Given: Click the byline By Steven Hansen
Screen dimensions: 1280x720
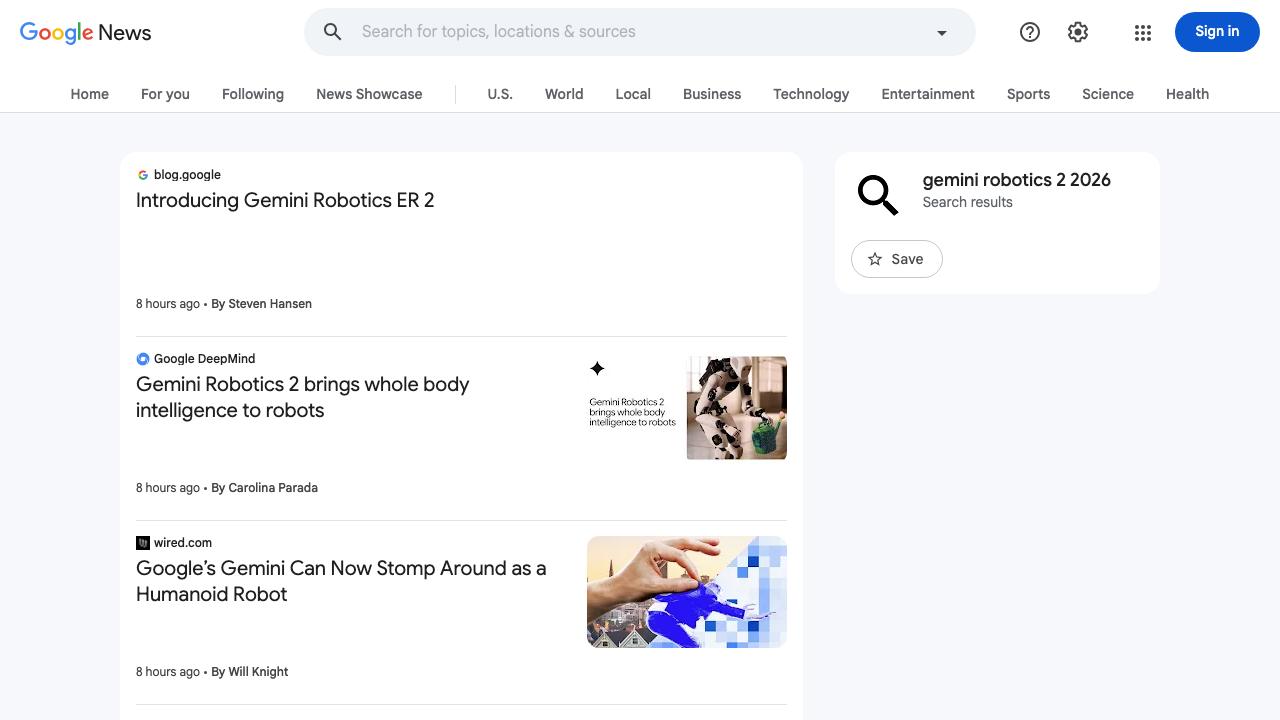Looking at the screenshot, I should pos(262,304).
